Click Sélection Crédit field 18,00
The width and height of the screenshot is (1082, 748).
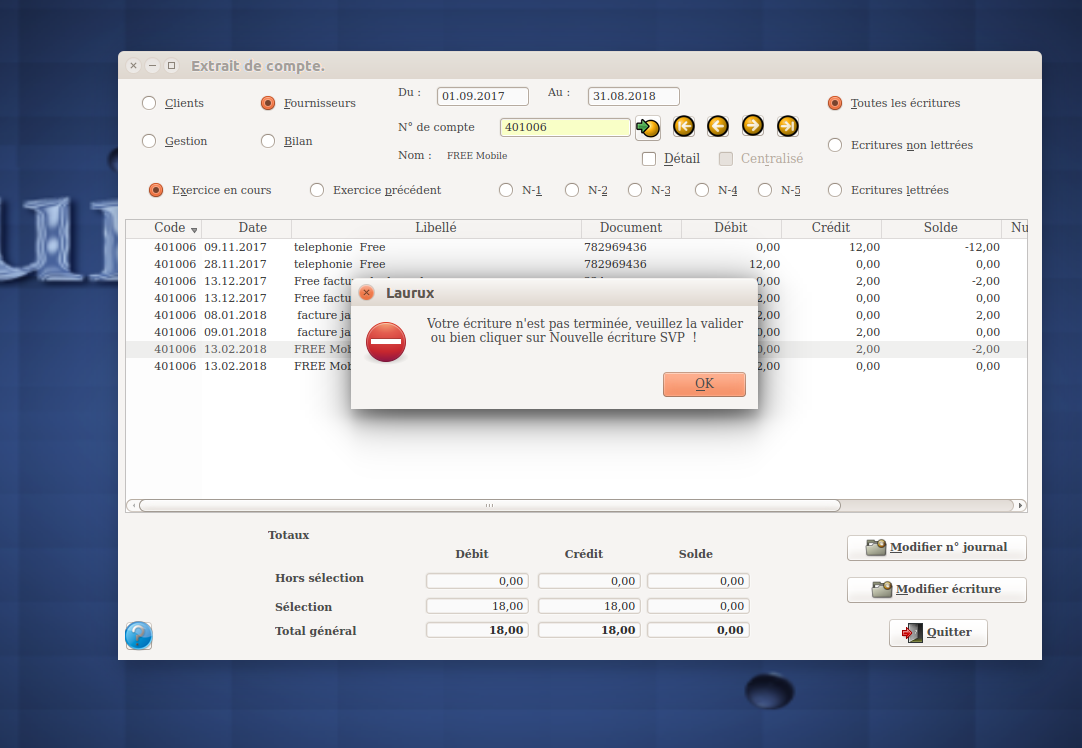click(589, 606)
